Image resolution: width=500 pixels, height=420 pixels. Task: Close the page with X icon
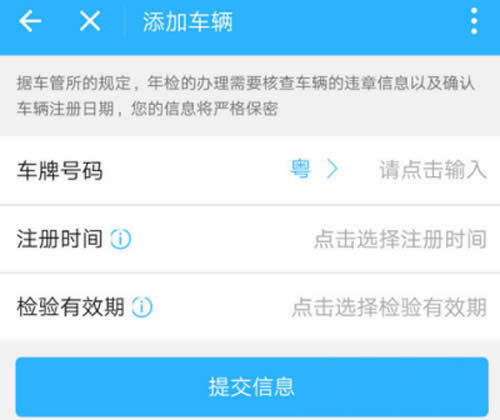(x=90, y=21)
